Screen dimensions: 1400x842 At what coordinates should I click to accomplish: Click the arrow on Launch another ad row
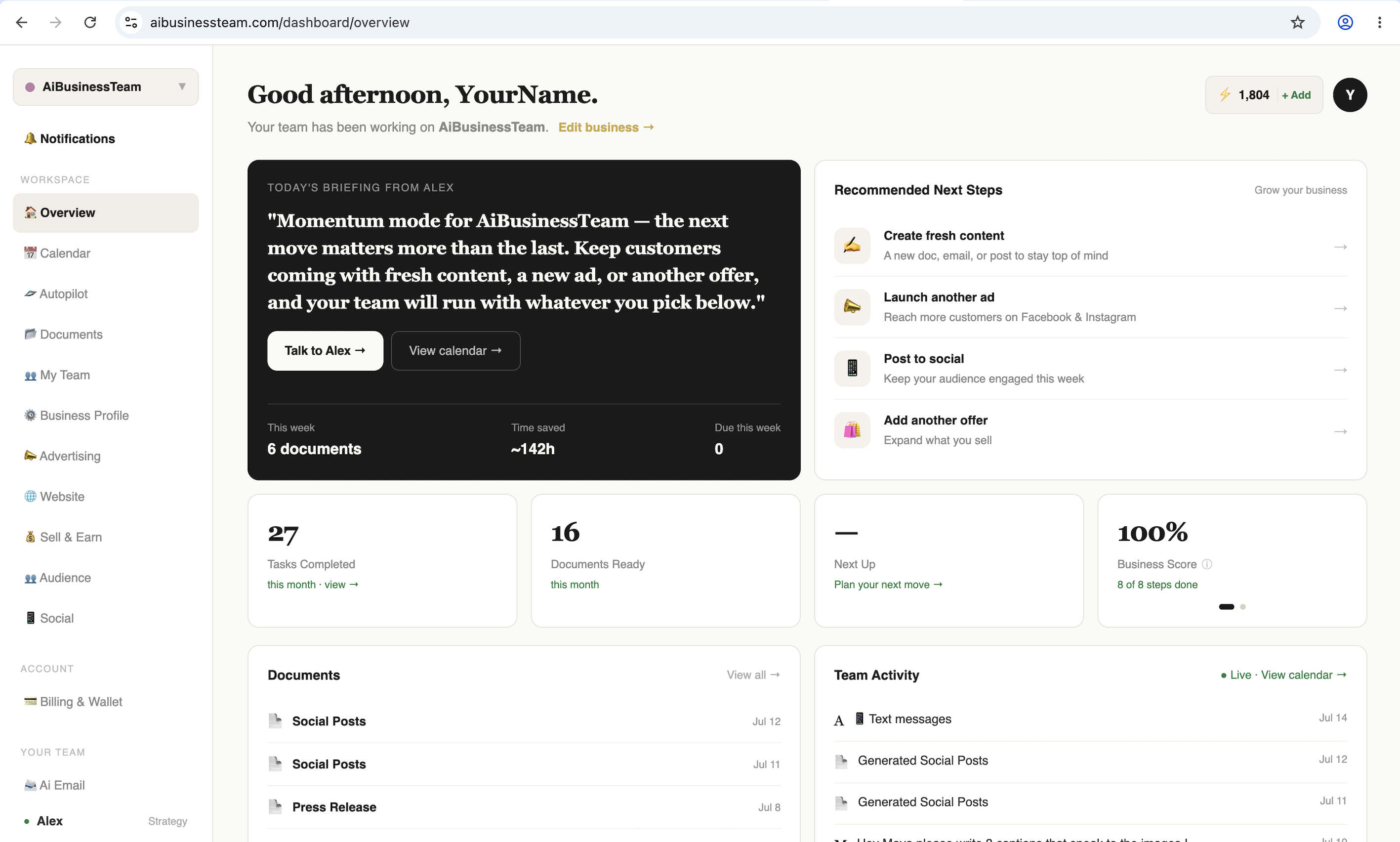click(1340, 309)
